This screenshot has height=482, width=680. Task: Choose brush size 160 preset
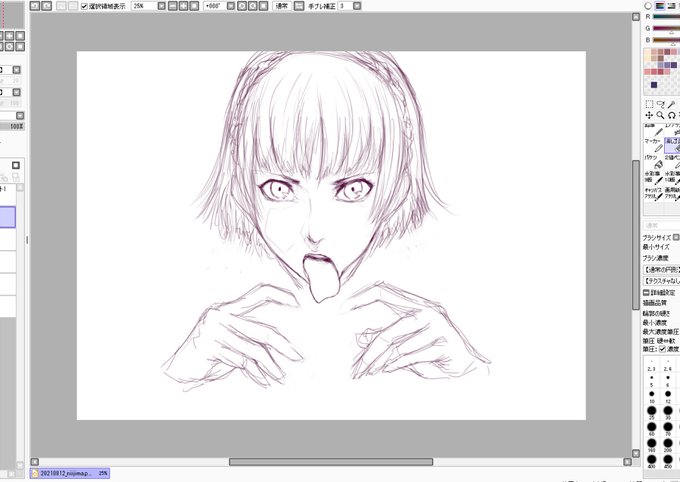point(651,445)
